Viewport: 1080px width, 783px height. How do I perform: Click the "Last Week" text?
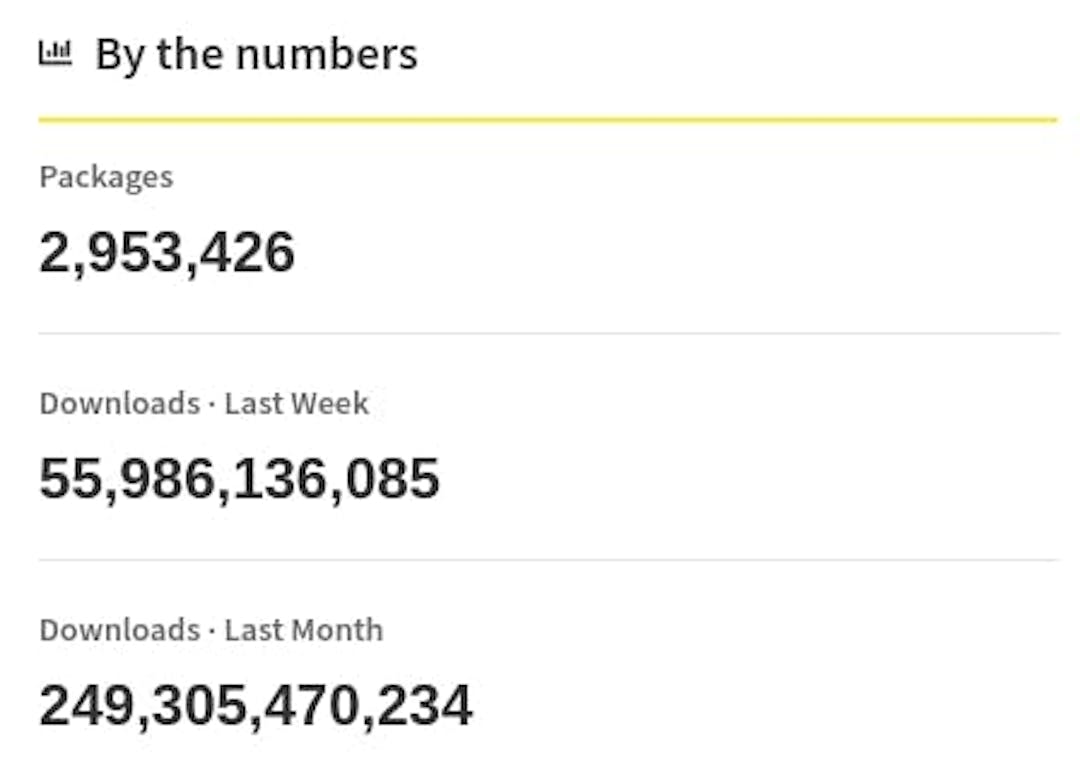coord(297,404)
